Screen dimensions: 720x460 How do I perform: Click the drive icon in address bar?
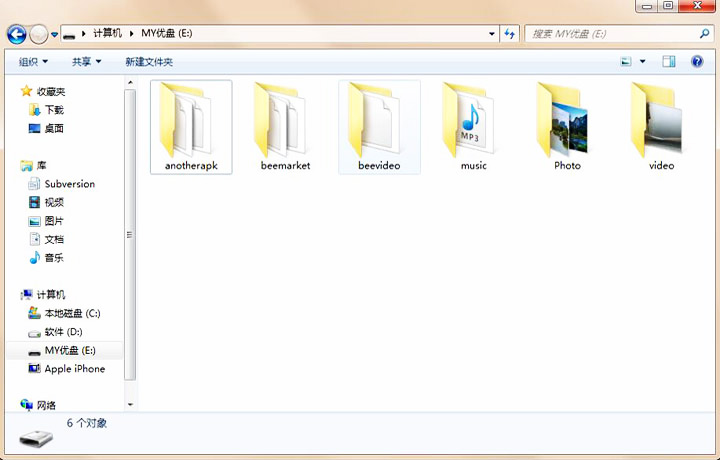(x=69, y=34)
